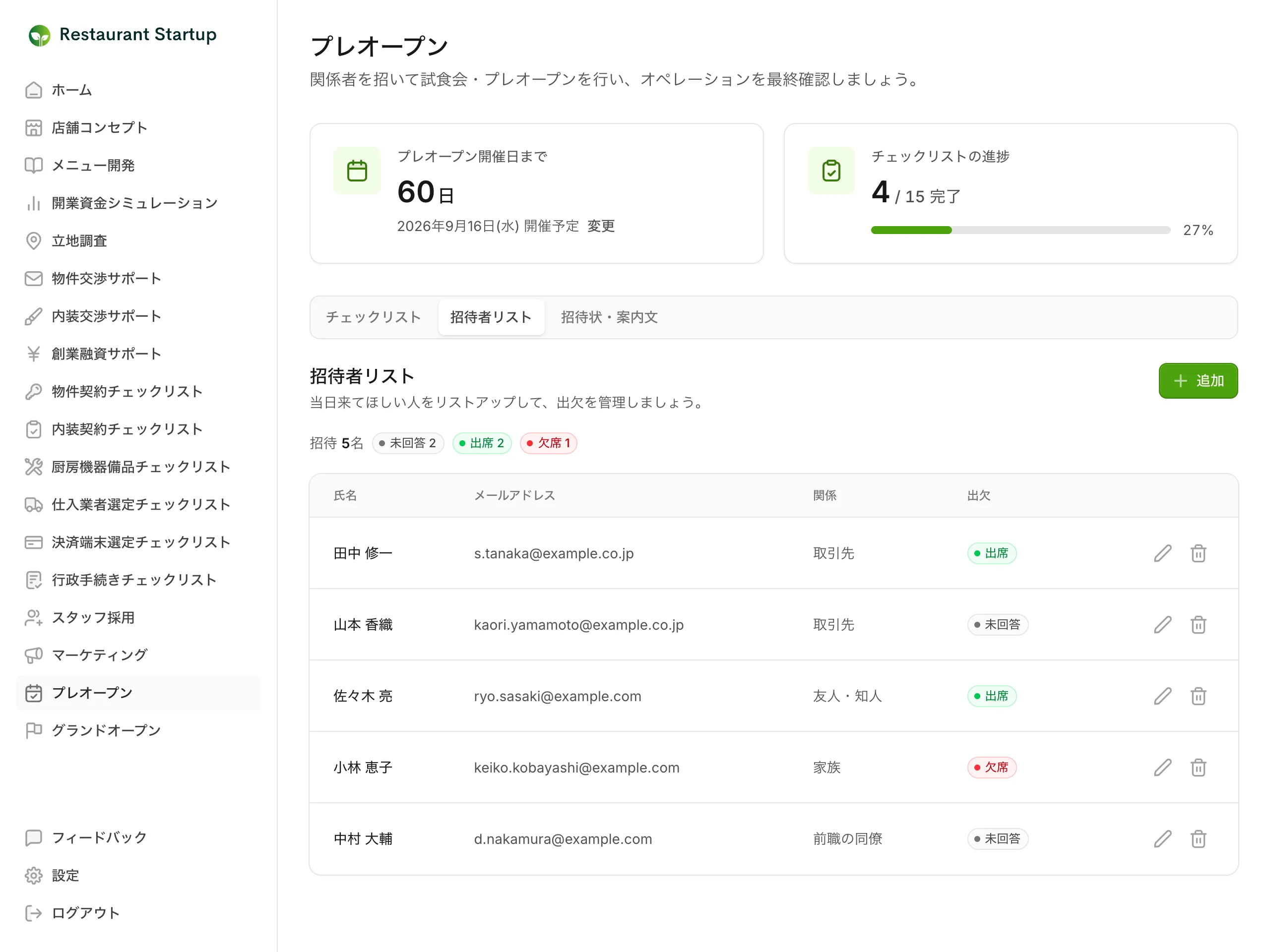Open ホーム from the sidebar
The height and width of the screenshot is (952, 1270).
71,90
